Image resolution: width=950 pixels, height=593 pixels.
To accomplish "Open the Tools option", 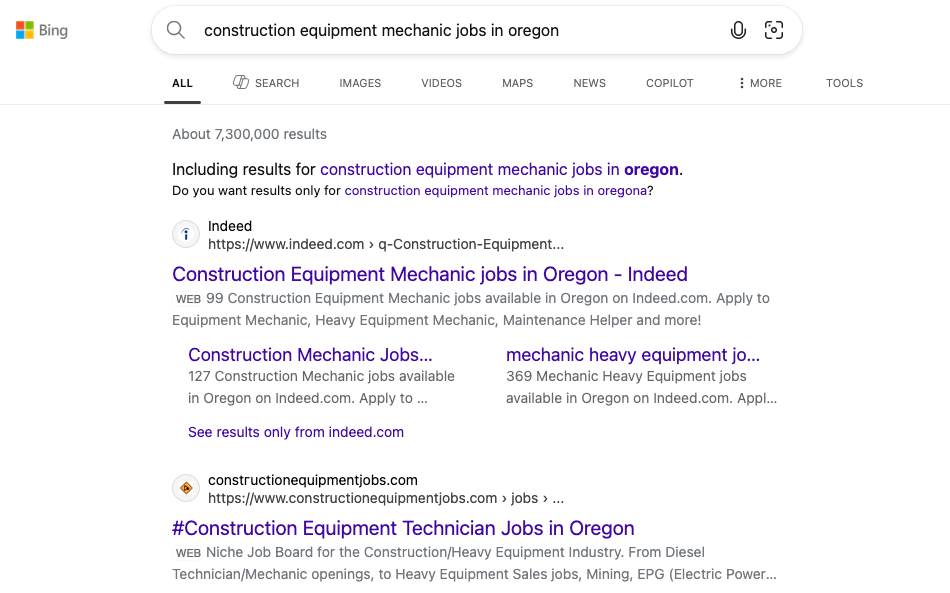I will (x=844, y=83).
